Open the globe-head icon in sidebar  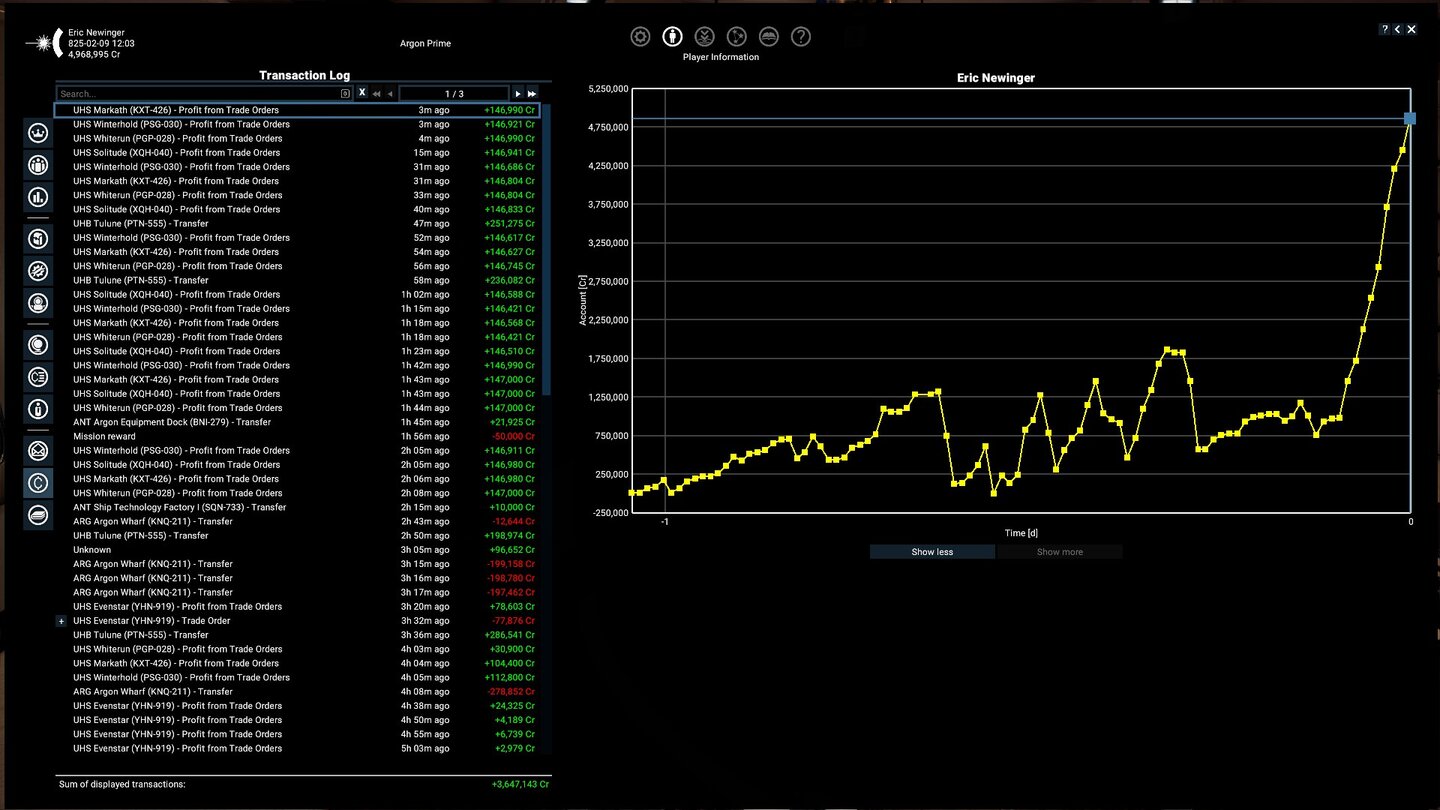tap(38, 345)
